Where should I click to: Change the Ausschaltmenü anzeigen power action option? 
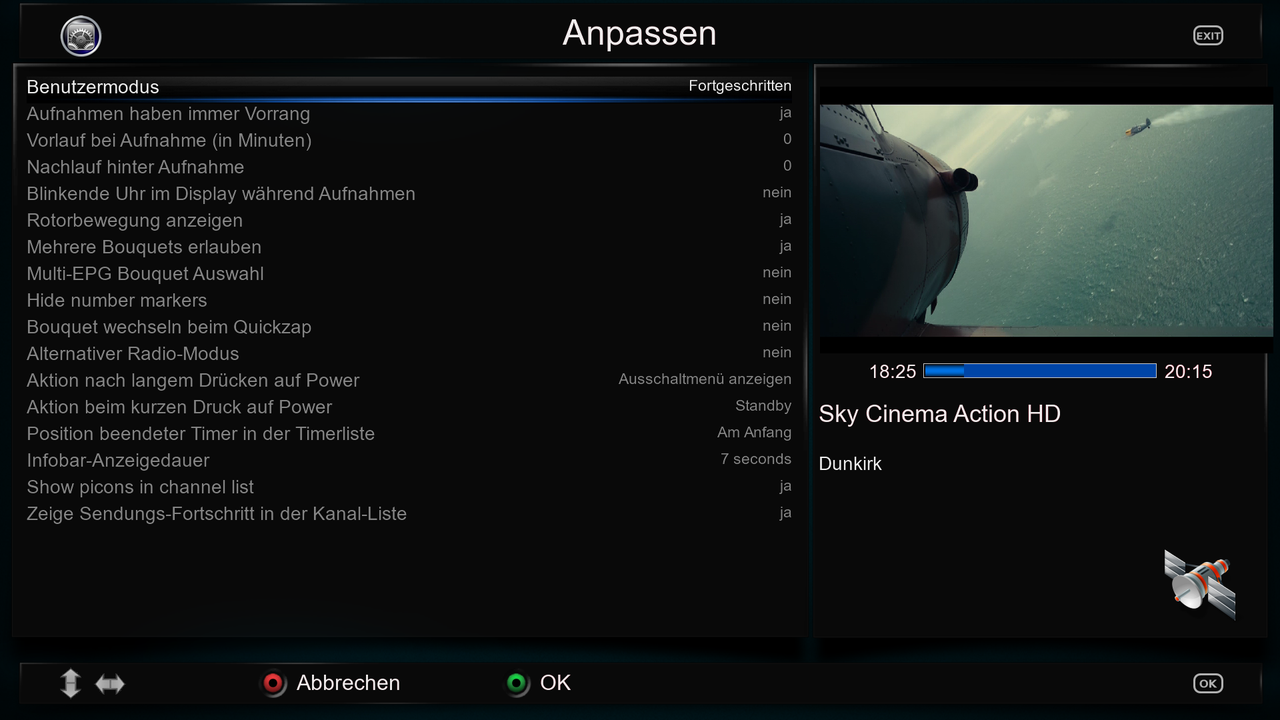pyautogui.click(x=704, y=380)
